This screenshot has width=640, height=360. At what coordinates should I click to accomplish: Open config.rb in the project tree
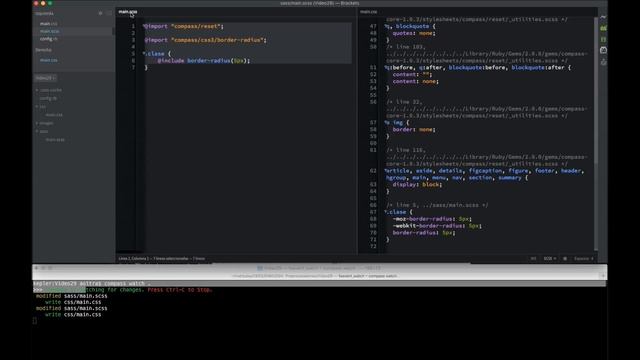[x=48, y=98]
